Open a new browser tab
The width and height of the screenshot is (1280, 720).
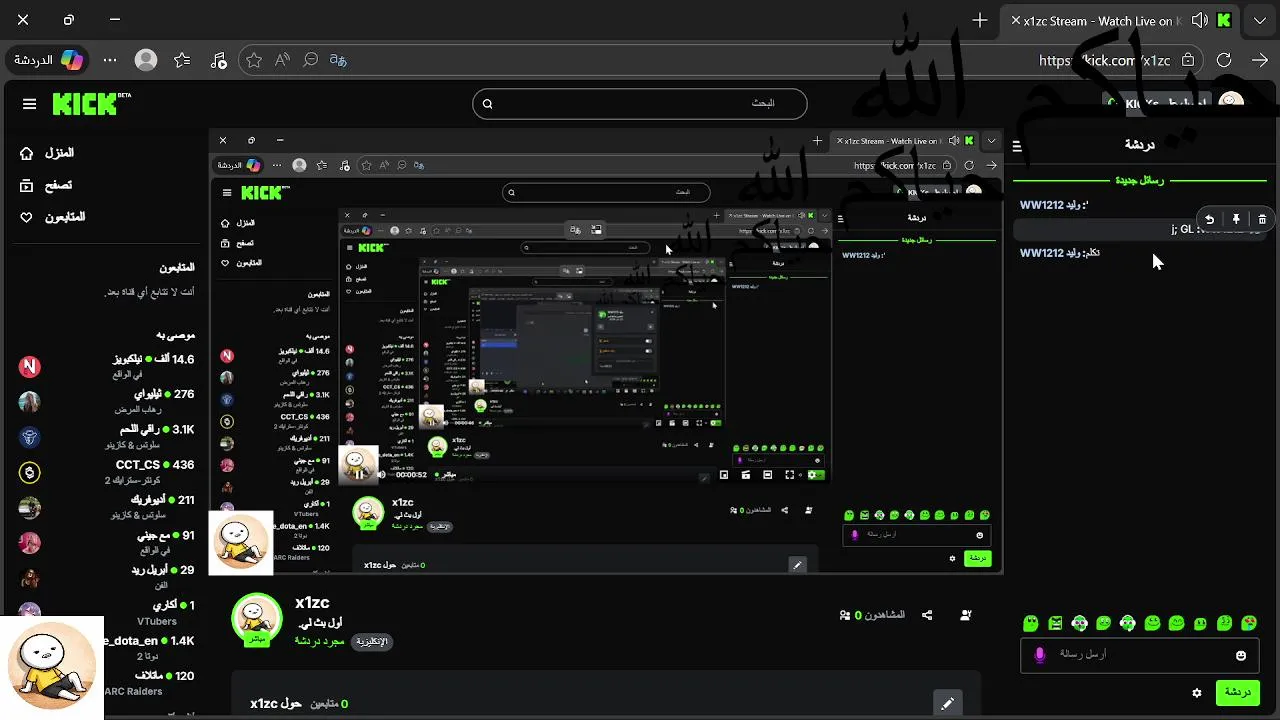point(980,20)
